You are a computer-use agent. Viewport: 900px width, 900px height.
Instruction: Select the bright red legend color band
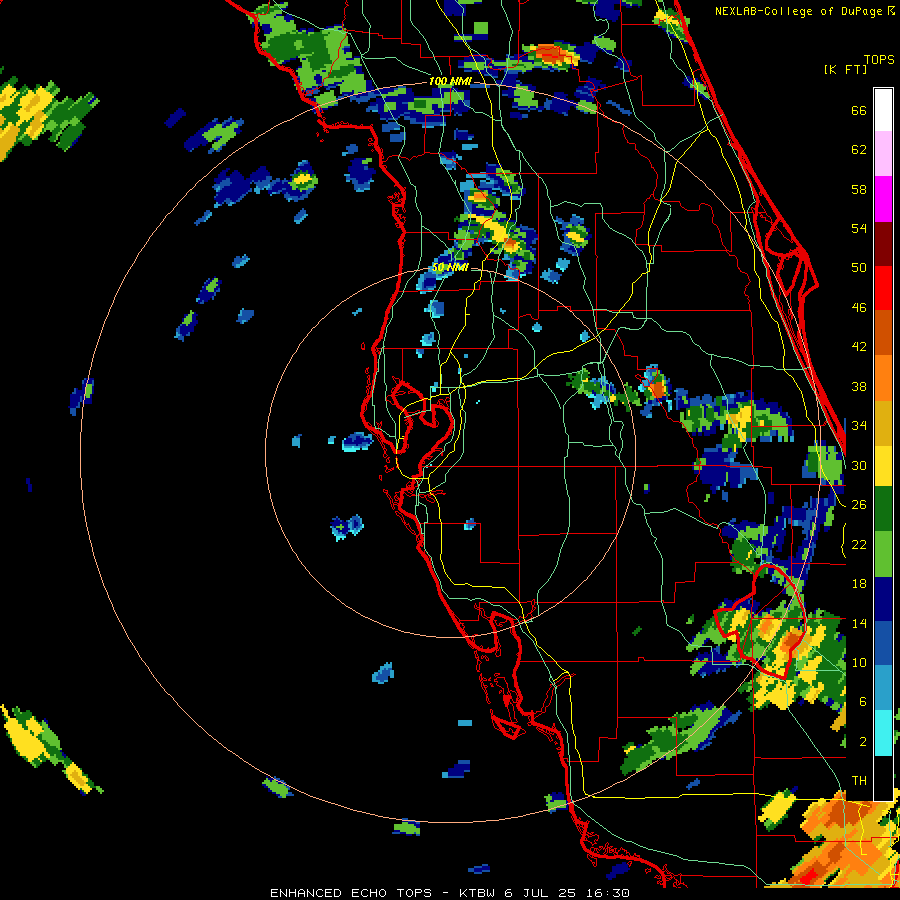[x=883, y=288]
